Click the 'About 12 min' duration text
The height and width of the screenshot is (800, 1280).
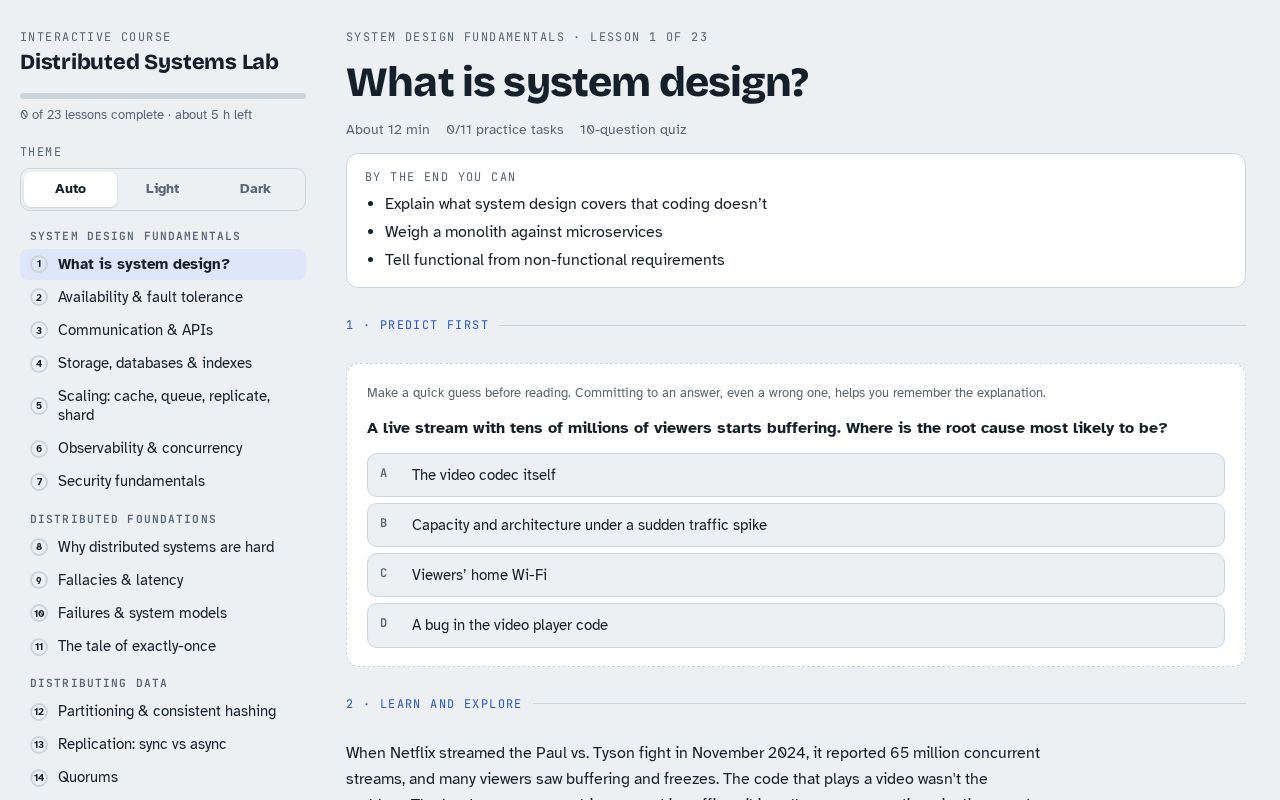[x=388, y=130]
